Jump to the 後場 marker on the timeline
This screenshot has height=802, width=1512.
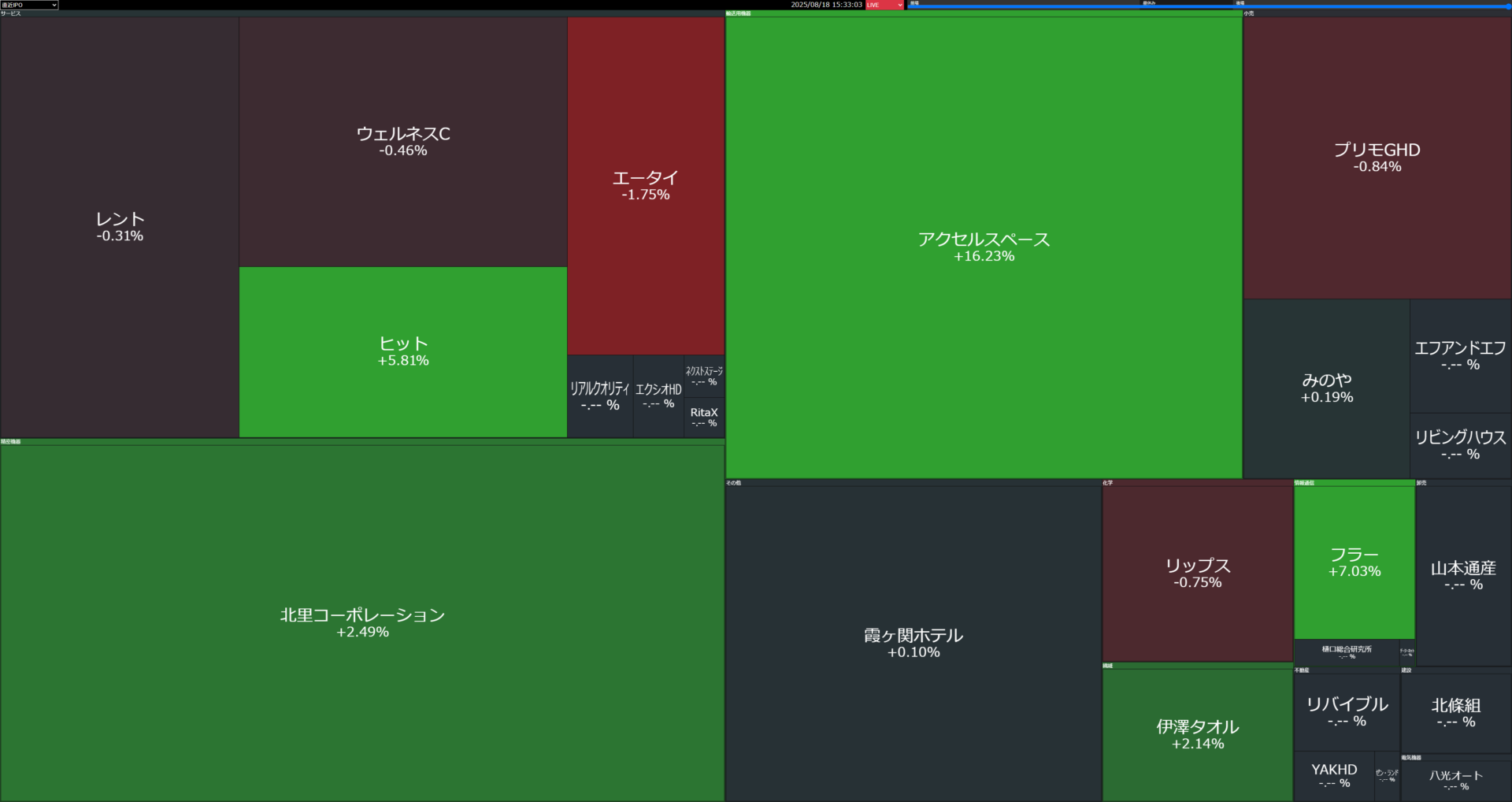coord(1240,2)
